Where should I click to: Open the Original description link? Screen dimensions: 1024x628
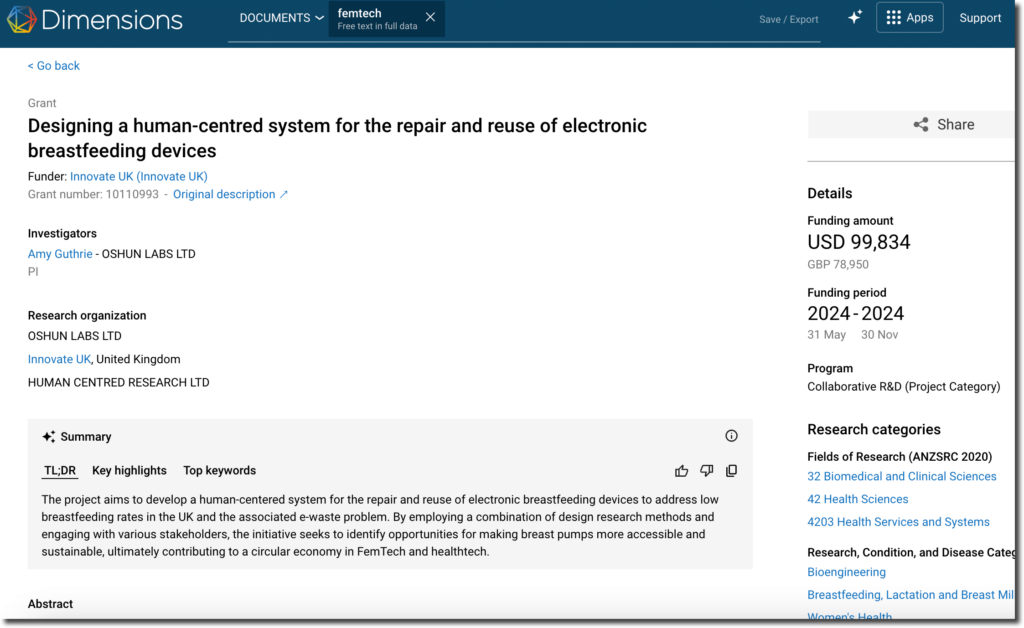pos(230,194)
